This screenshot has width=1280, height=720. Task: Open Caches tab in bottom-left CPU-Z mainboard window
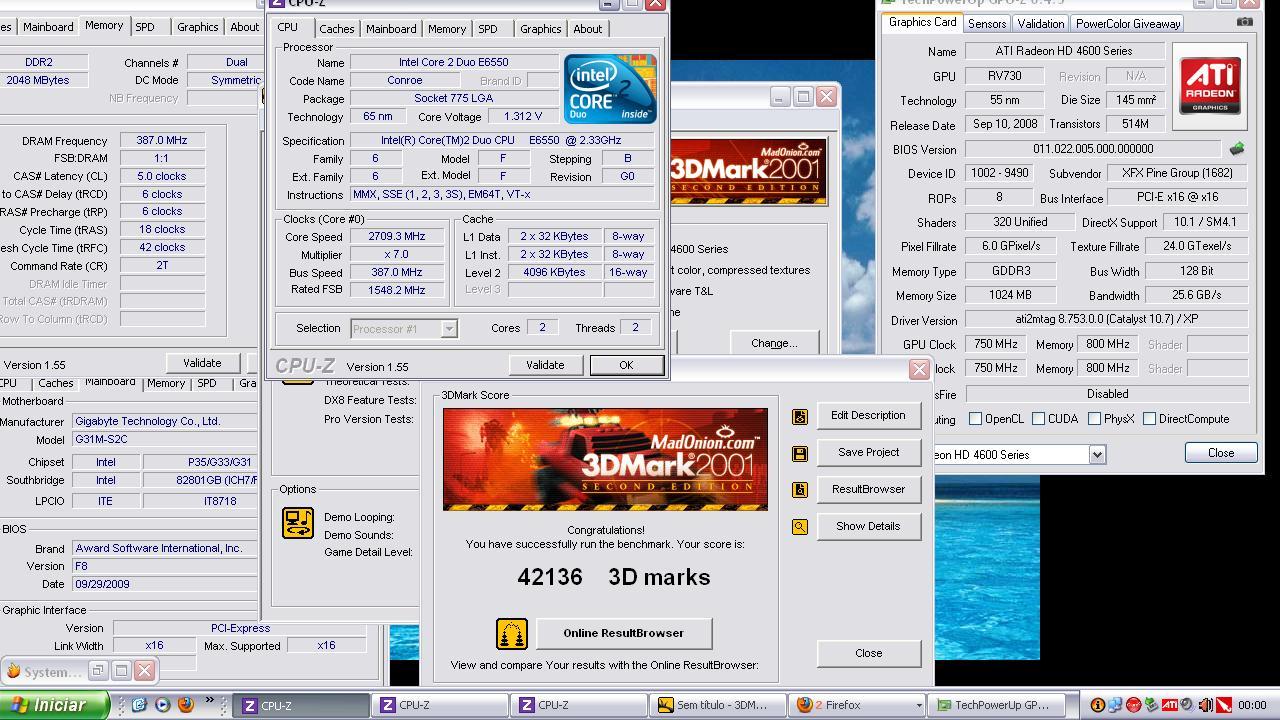[55, 383]
